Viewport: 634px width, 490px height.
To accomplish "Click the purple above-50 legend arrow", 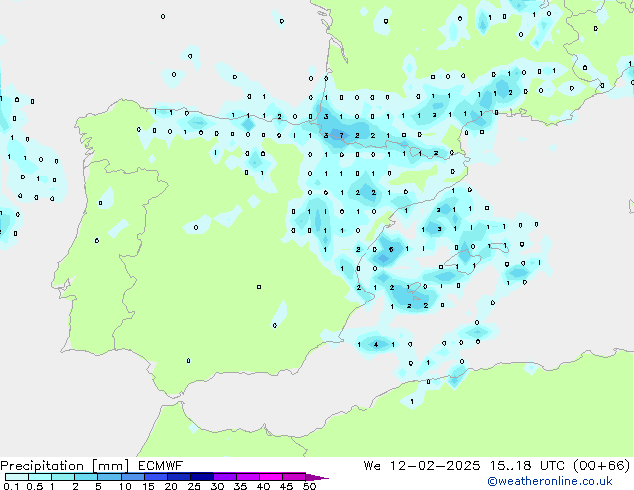I will click(317, 477).
